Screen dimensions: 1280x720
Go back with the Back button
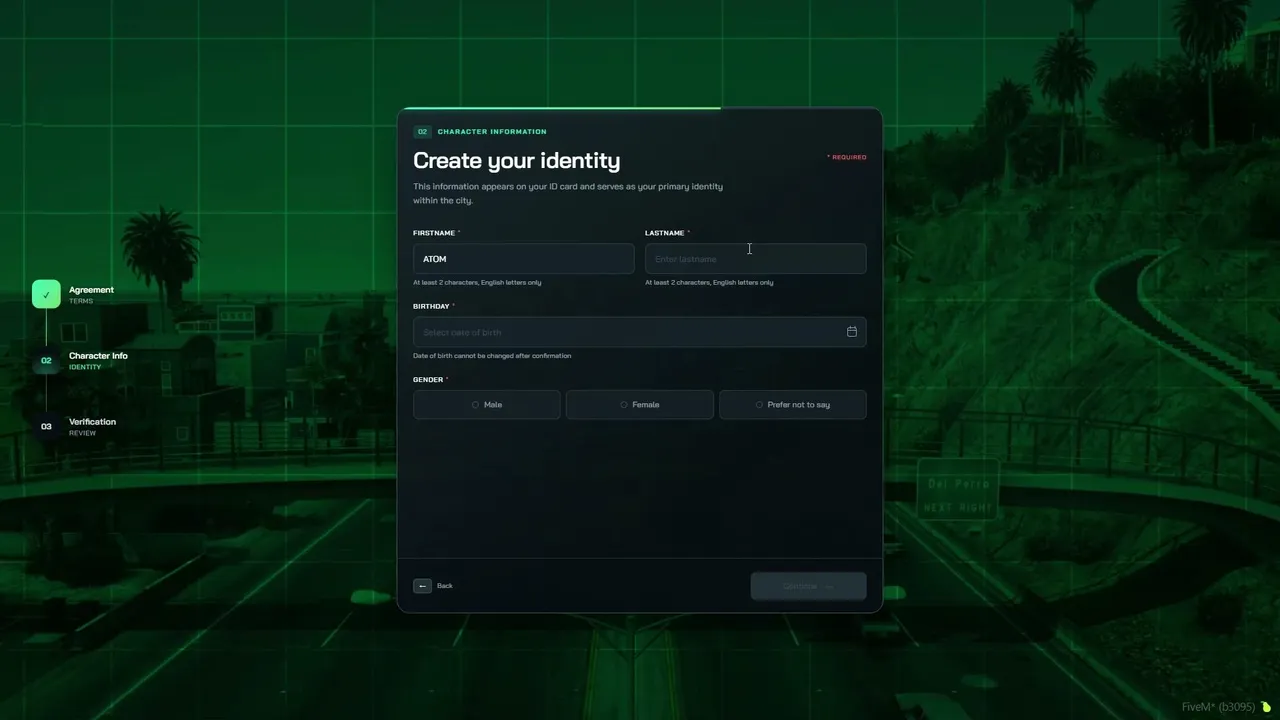tap(433, 586)
